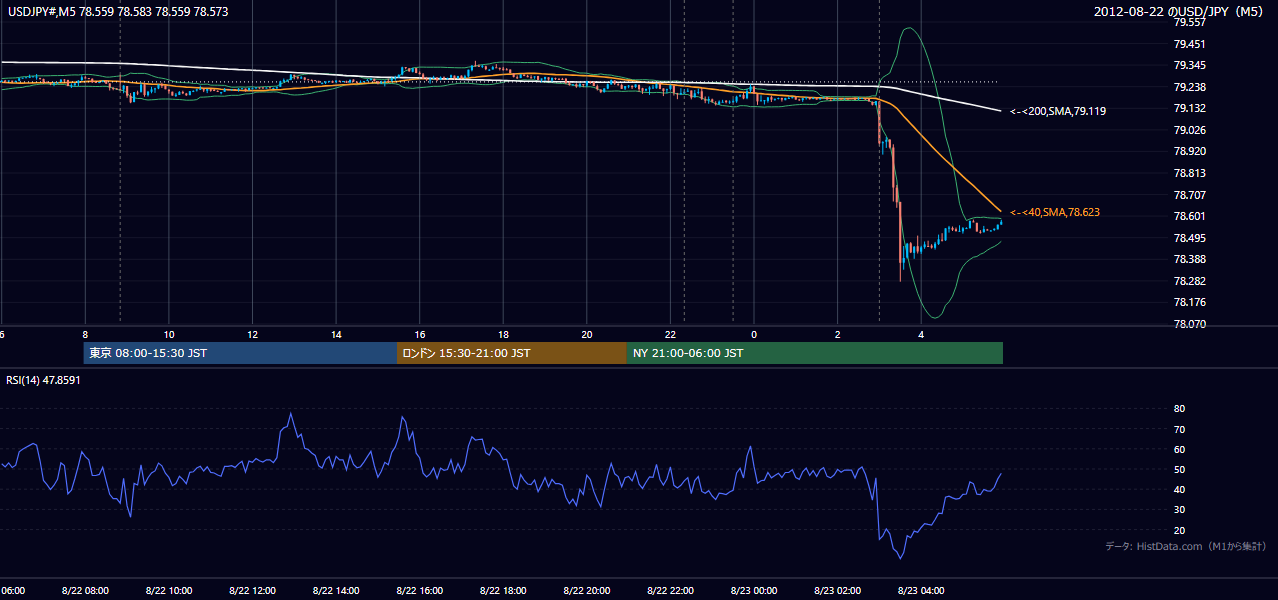Click the 東京 08:00-15:30 JST session bar
The width and height of the screenshot is (1278, 600).
click(240, 353)
